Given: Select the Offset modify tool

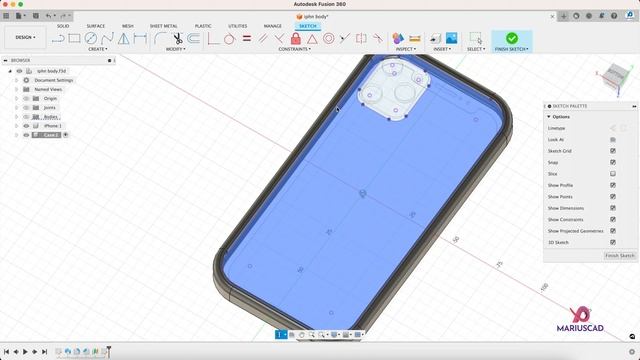Looking at the screenshot, I should pos(193,39).
